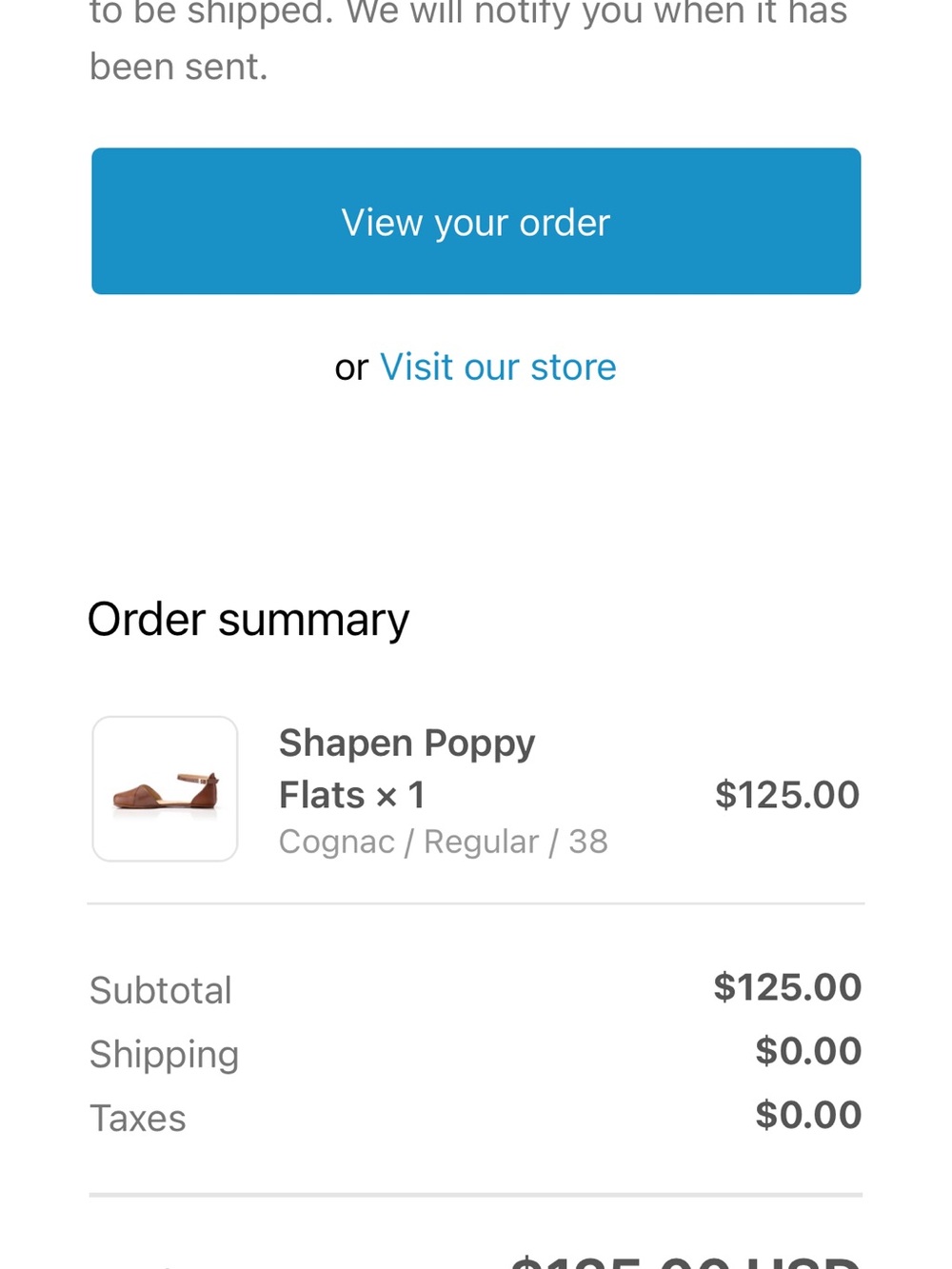Viewport: 952px width, 1269px height.
Task: Click the Subtotal label
Action: coord(161,990)
